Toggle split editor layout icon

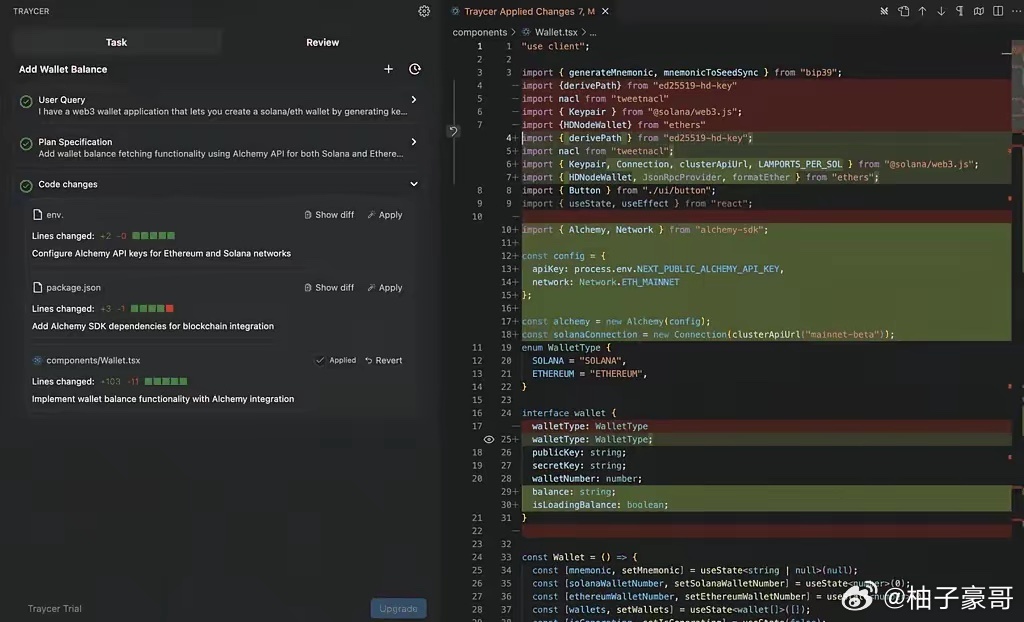point(998,11)
